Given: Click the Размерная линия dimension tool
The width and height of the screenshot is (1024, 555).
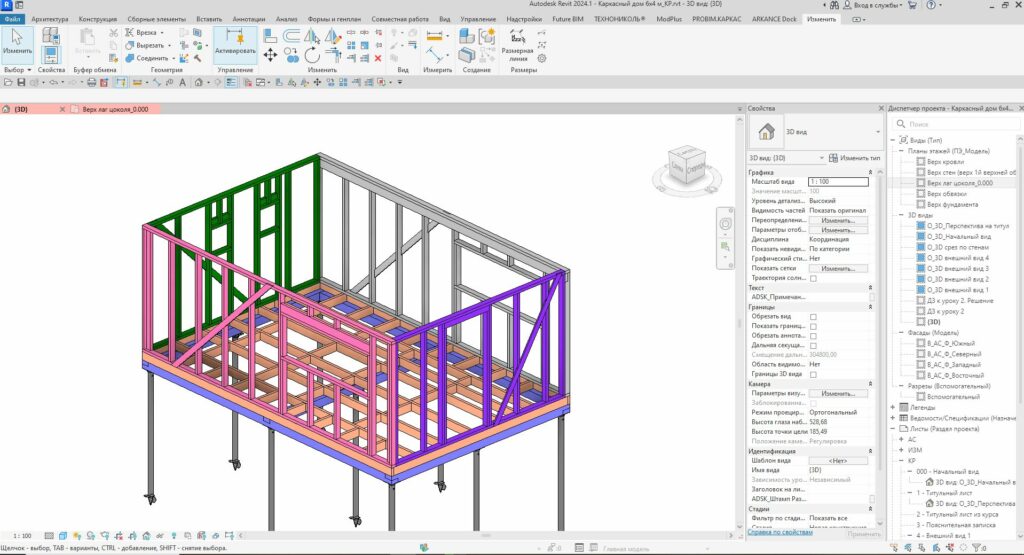Looking at the screenshot, I should coord(518,42).
